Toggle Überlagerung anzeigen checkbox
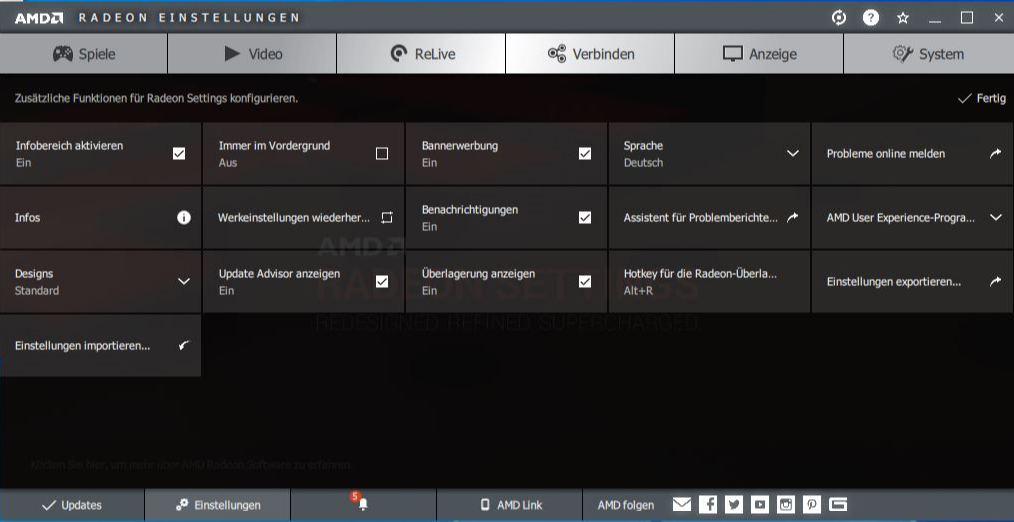 click(585, 281)
